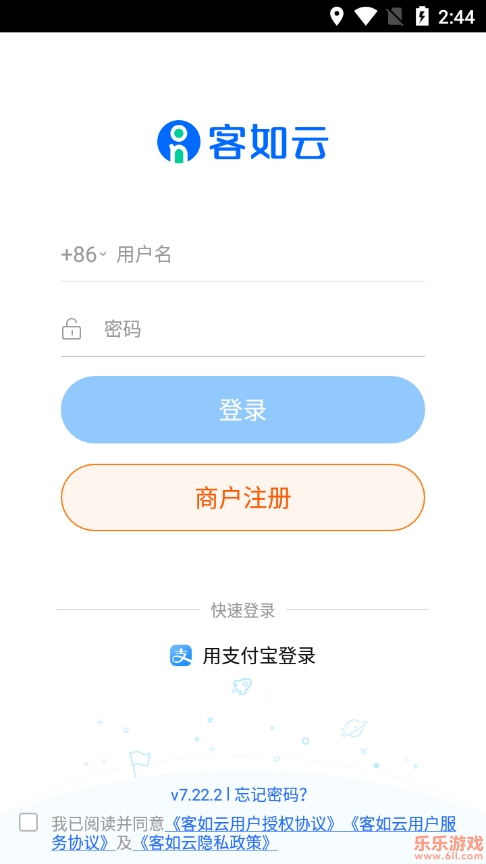Tap the rocket decoration icon
Image resolution: width=486 pixels, height=864 pixels.
tap(241, 686)
